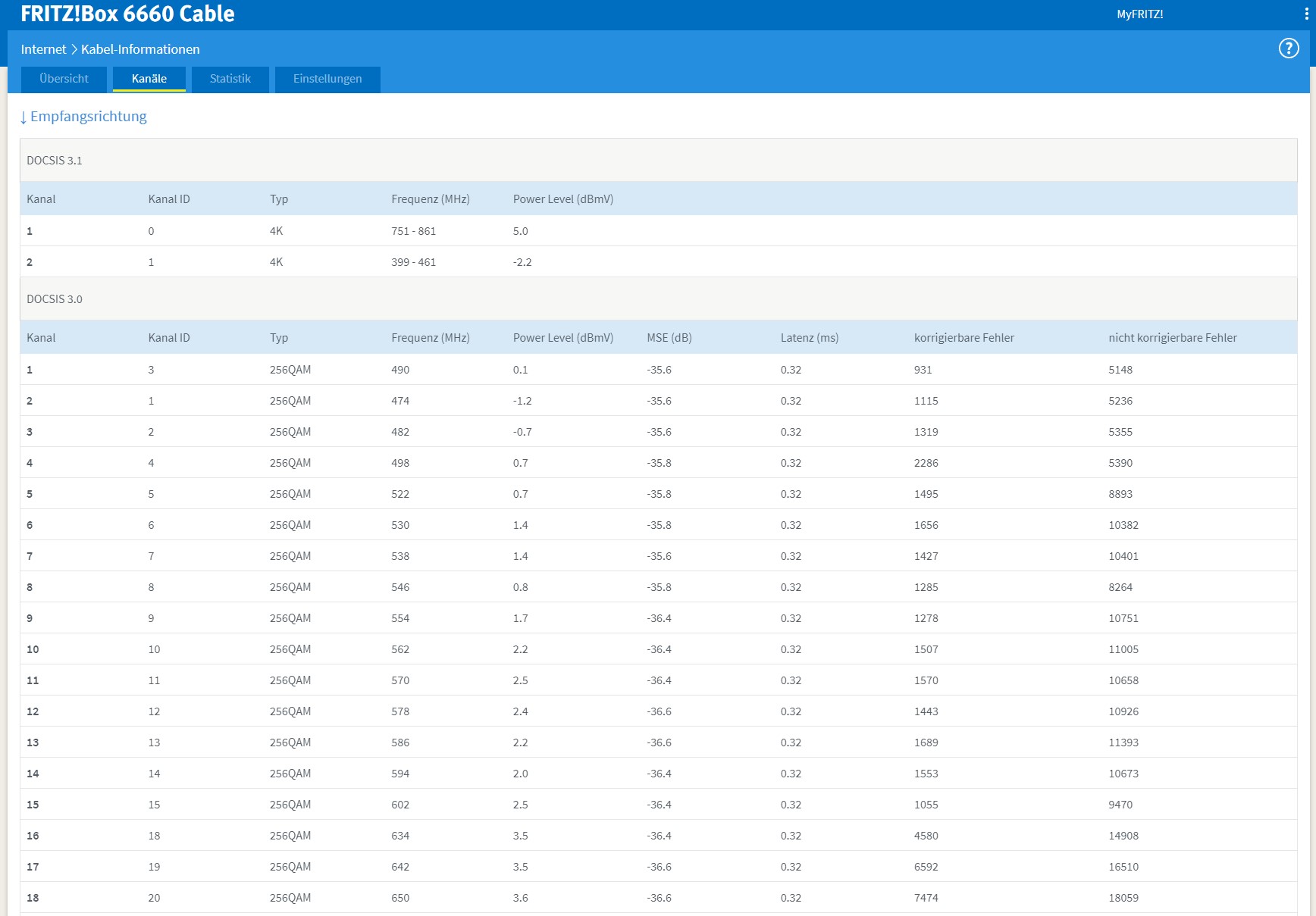
Task: Click the DOCSIS 3.0 row with frequency 650
Action: coord(658,898)
